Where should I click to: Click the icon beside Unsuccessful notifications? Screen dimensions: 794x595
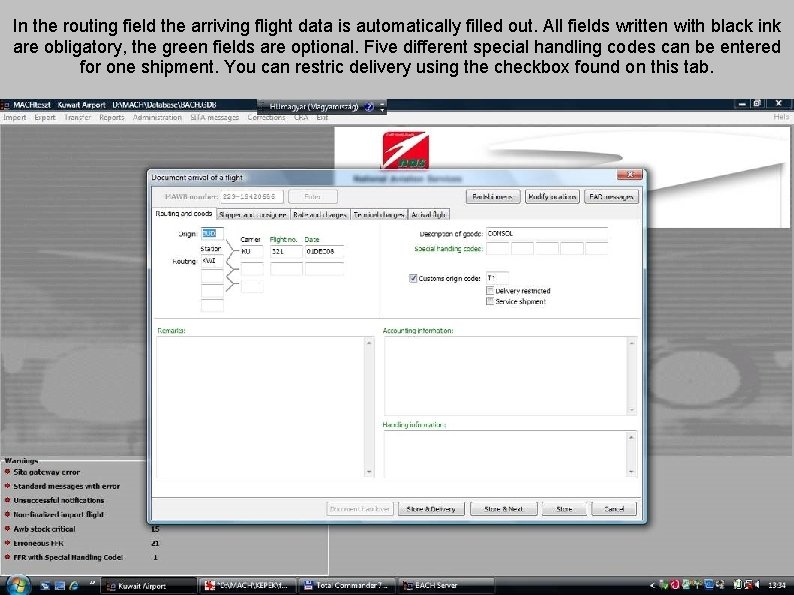[x=8, y=500]
